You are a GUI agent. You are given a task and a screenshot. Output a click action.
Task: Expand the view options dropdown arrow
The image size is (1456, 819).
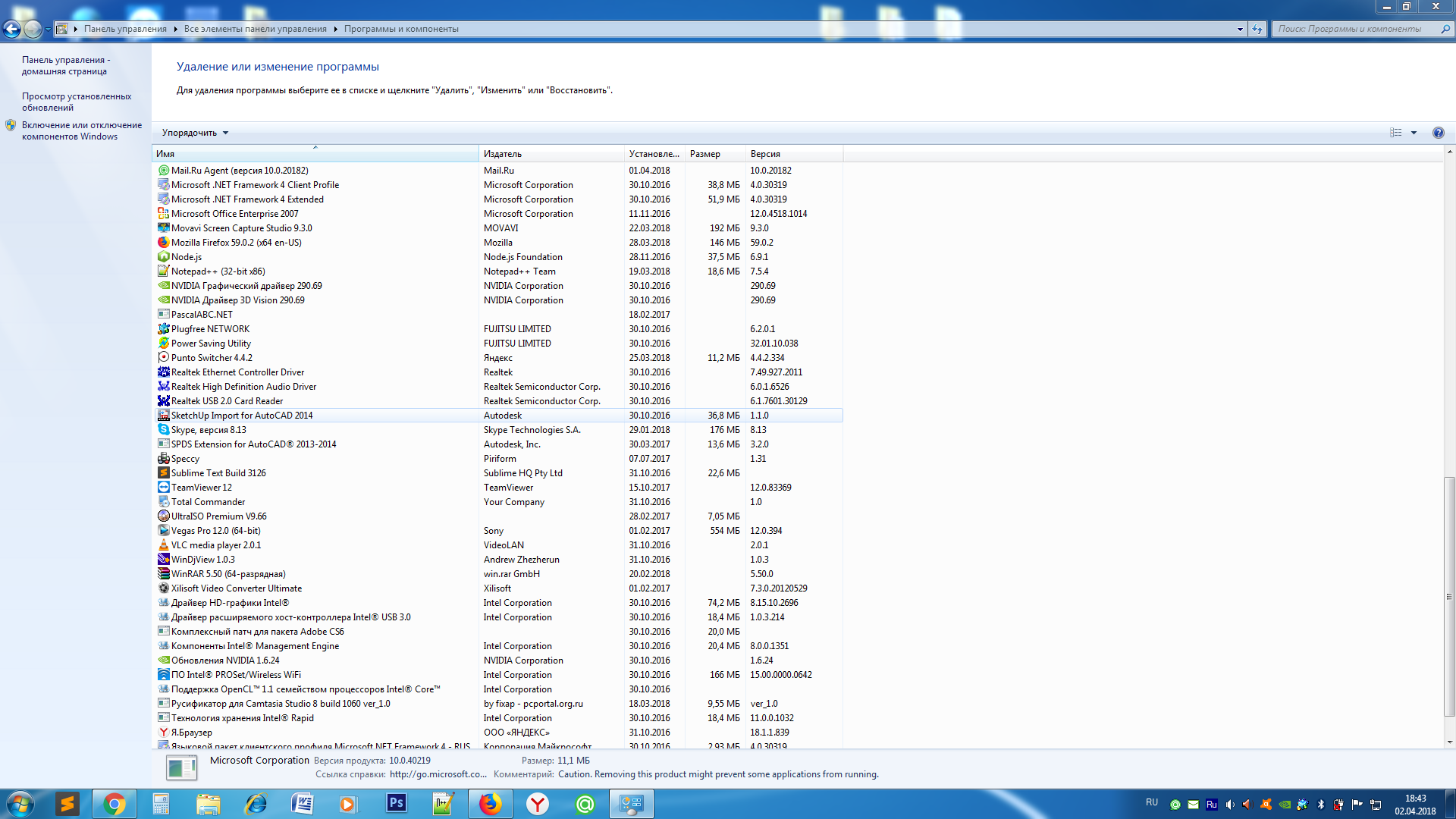(1414, 133)
